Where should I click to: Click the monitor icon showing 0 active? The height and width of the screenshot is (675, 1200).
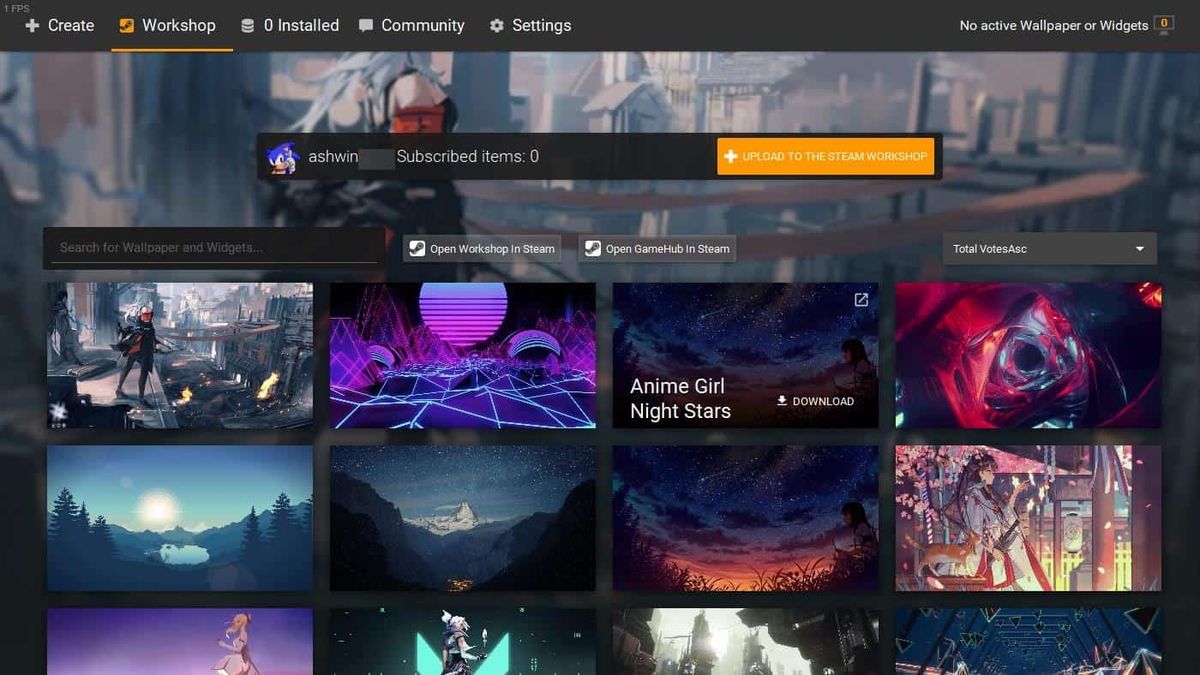pyautogui.click(x=1163, y=25)
